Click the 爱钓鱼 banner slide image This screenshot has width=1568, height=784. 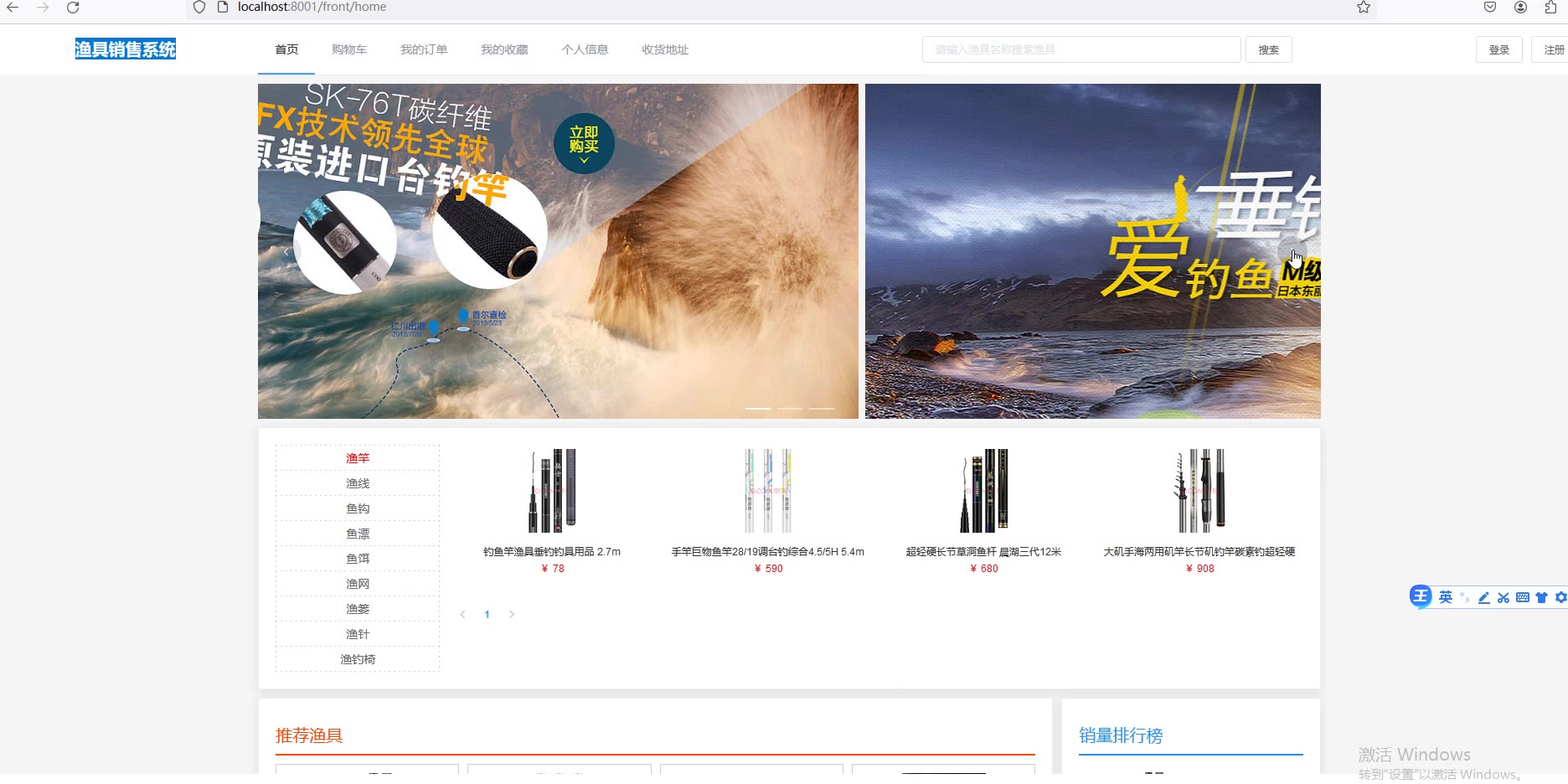[x=1093, y=251]
